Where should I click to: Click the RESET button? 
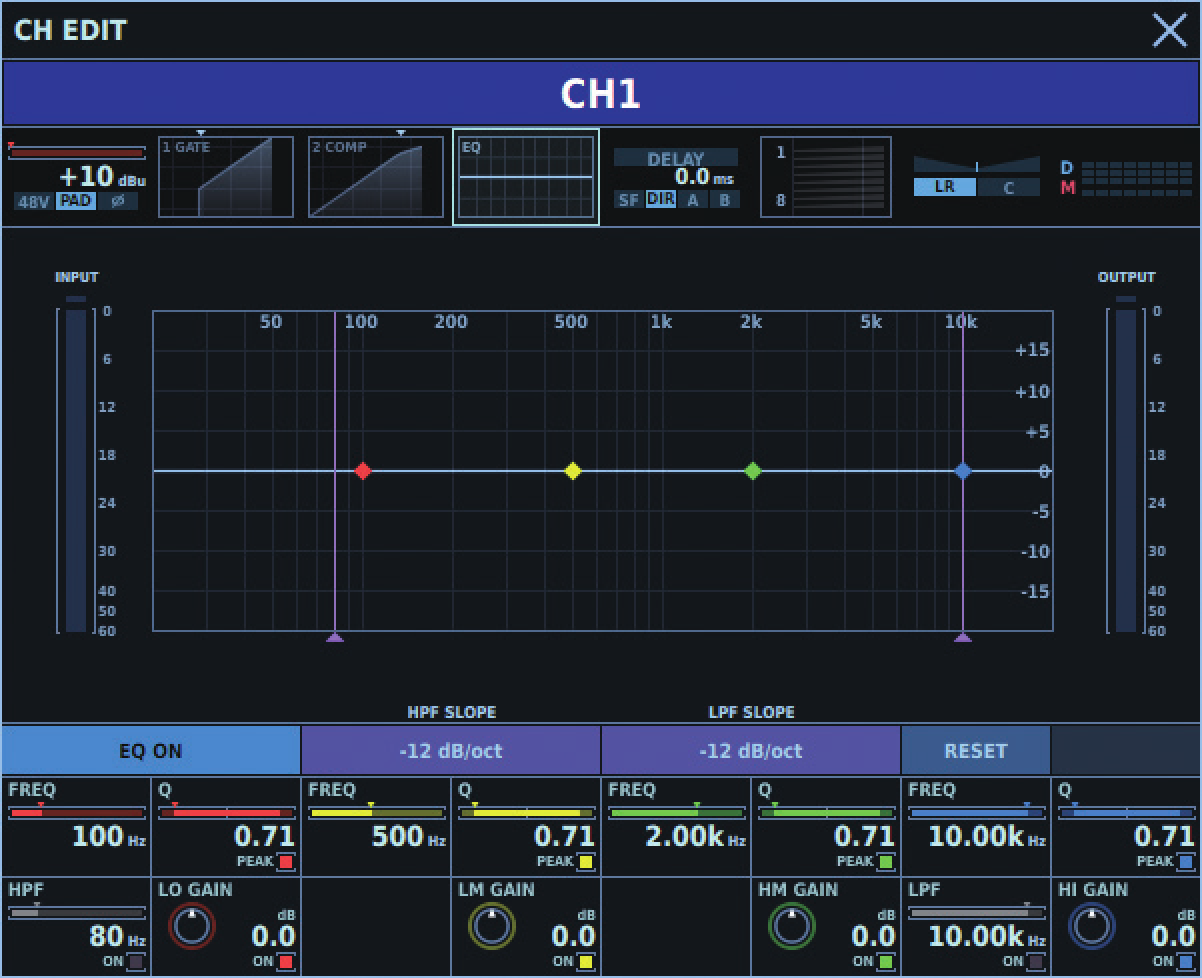click(976, 751)
